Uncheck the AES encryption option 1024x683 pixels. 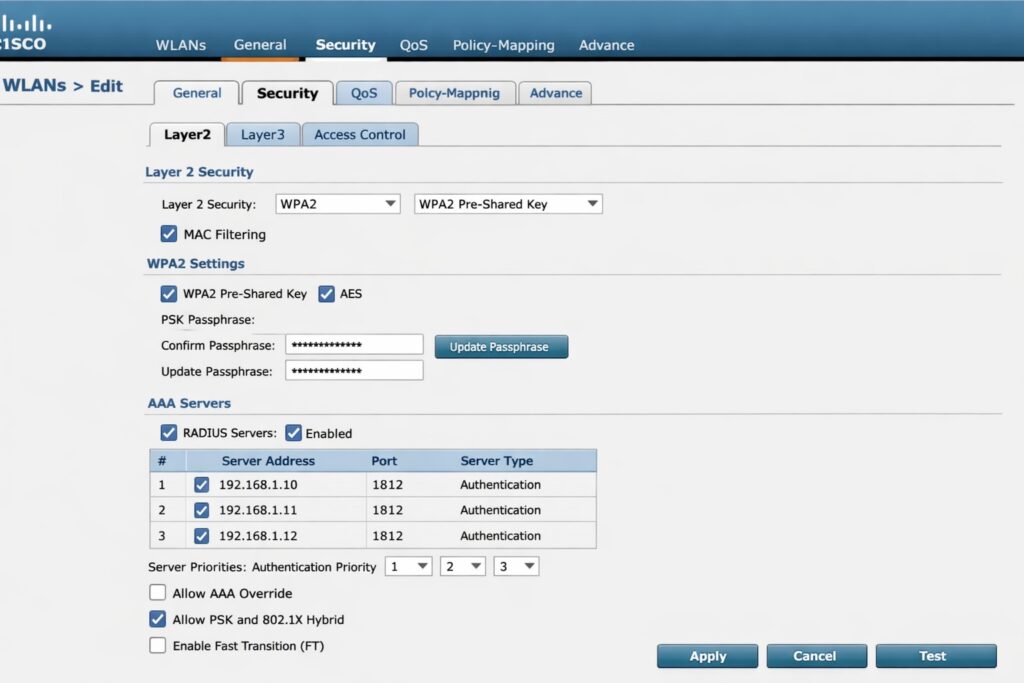326,293
